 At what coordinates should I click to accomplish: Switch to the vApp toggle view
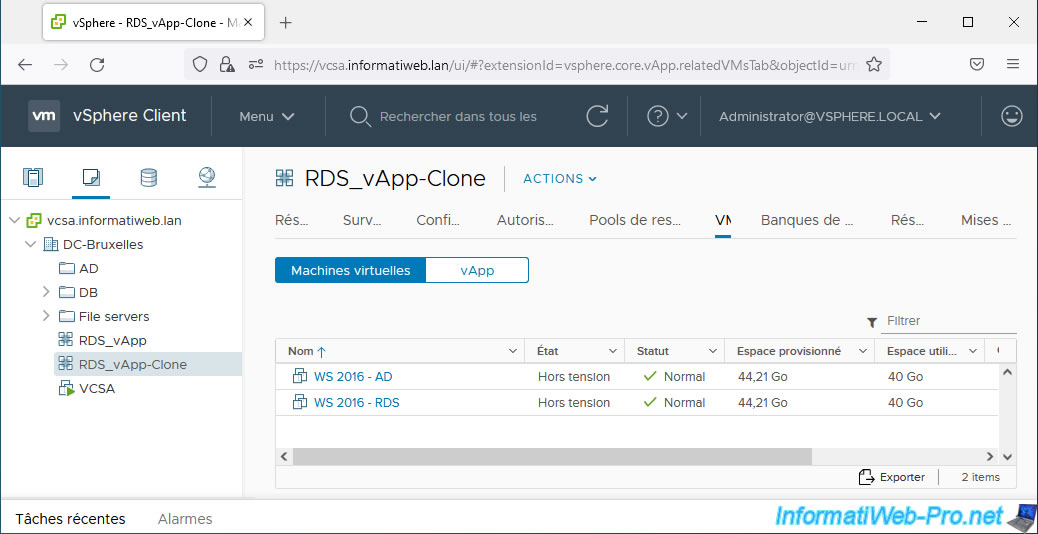477,270
